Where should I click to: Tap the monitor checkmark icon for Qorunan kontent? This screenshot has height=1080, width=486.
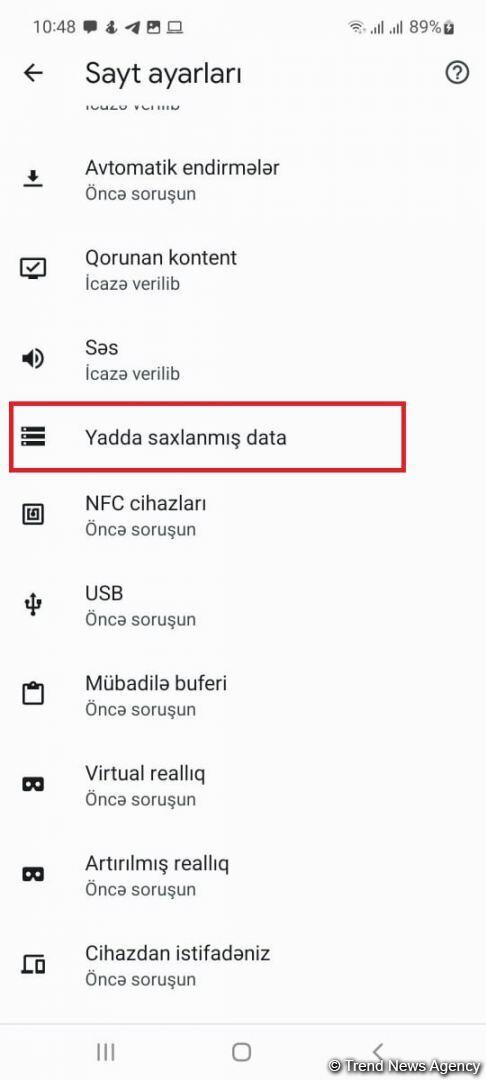[x=33, y=269]
